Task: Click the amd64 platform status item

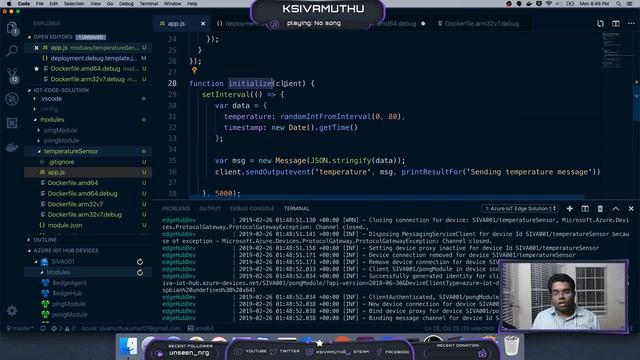Action: (201, 328)
